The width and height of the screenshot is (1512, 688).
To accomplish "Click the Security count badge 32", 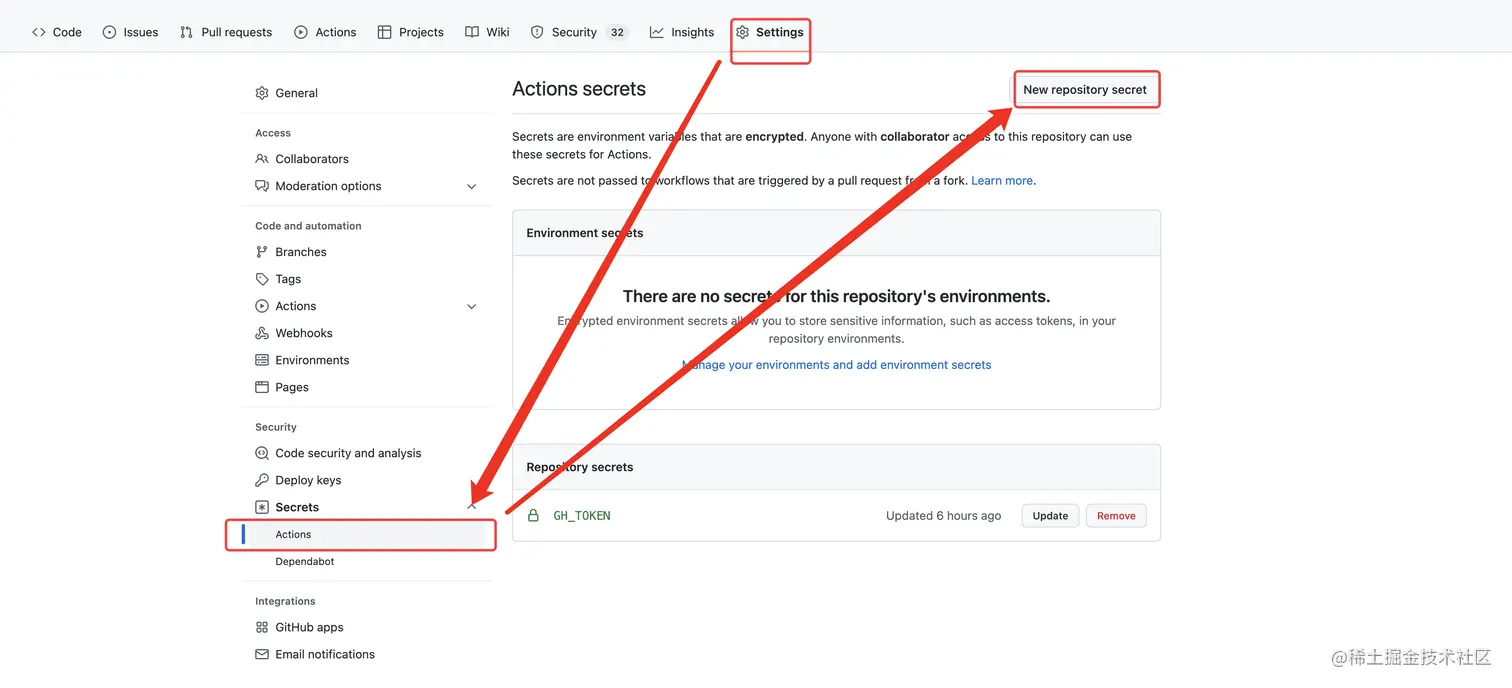I will click(x=617, y=32).
